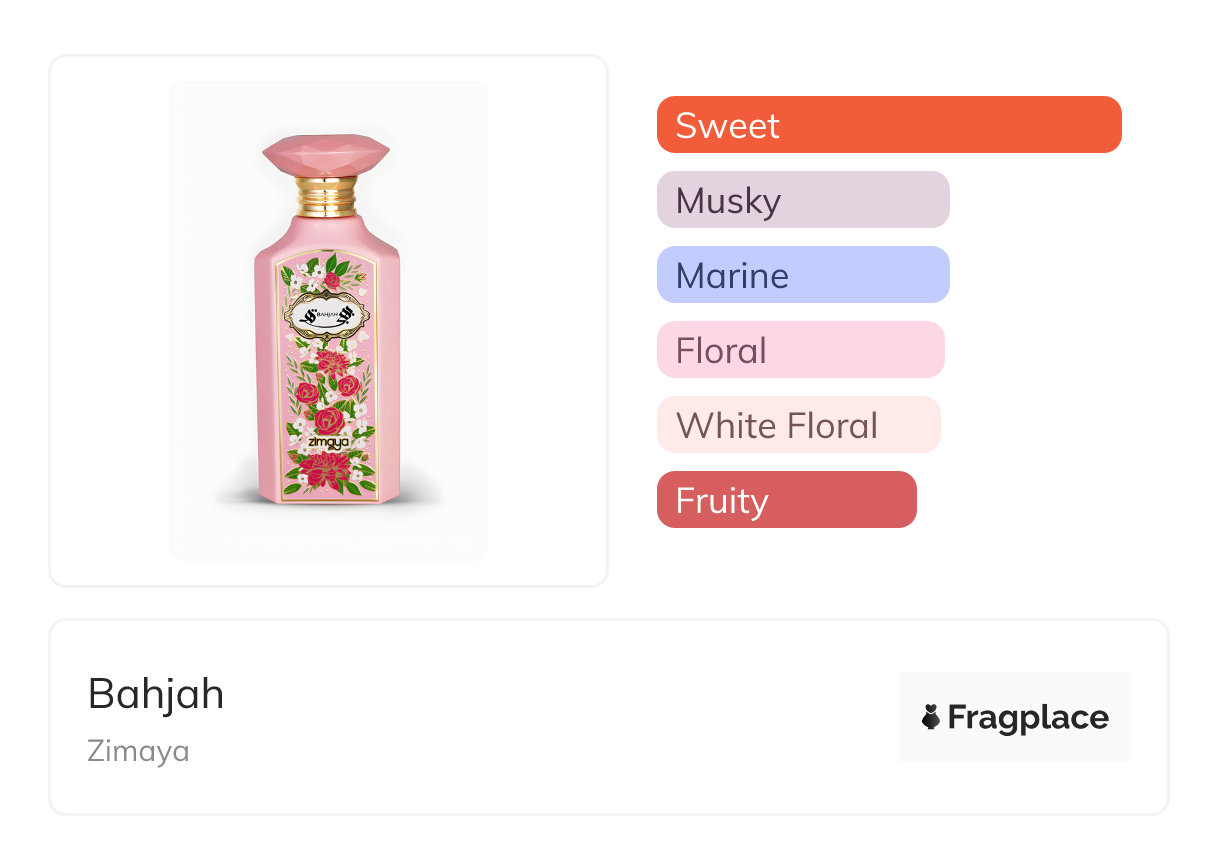Select the White Floral accord bar
Viewport: 1218px width, 864px height.
click(799, 425)
